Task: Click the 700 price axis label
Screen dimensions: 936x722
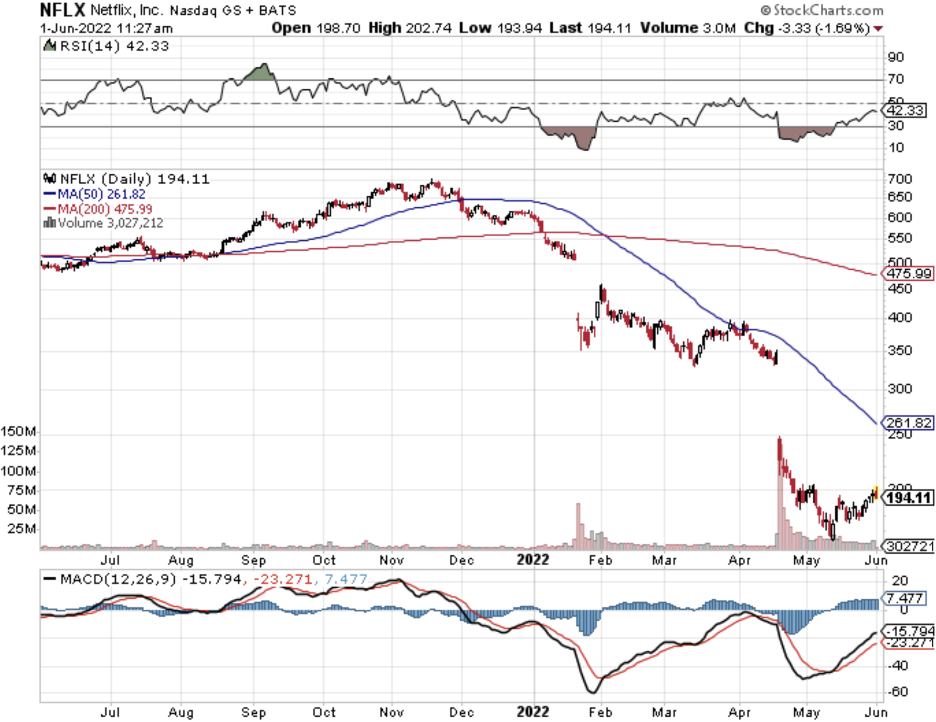Action: pos(900,179)
